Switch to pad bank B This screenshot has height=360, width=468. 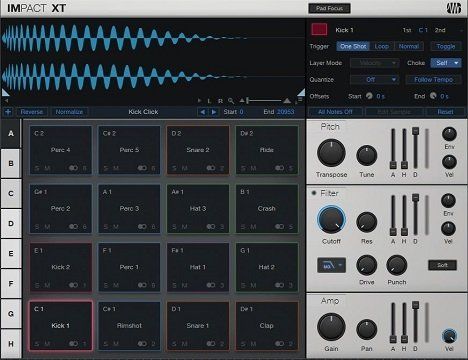coord(11,163)
